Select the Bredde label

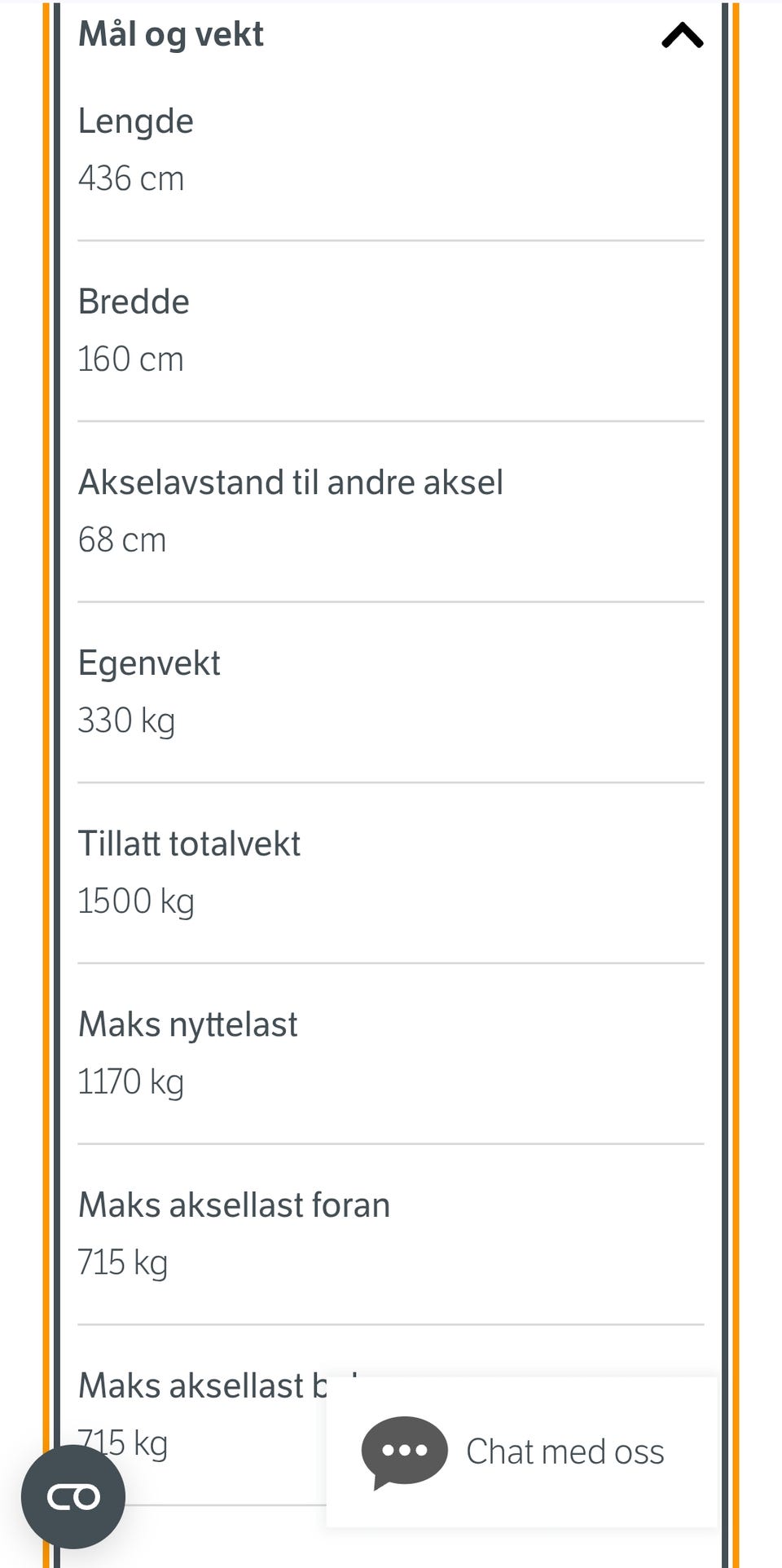pos(134,302)
